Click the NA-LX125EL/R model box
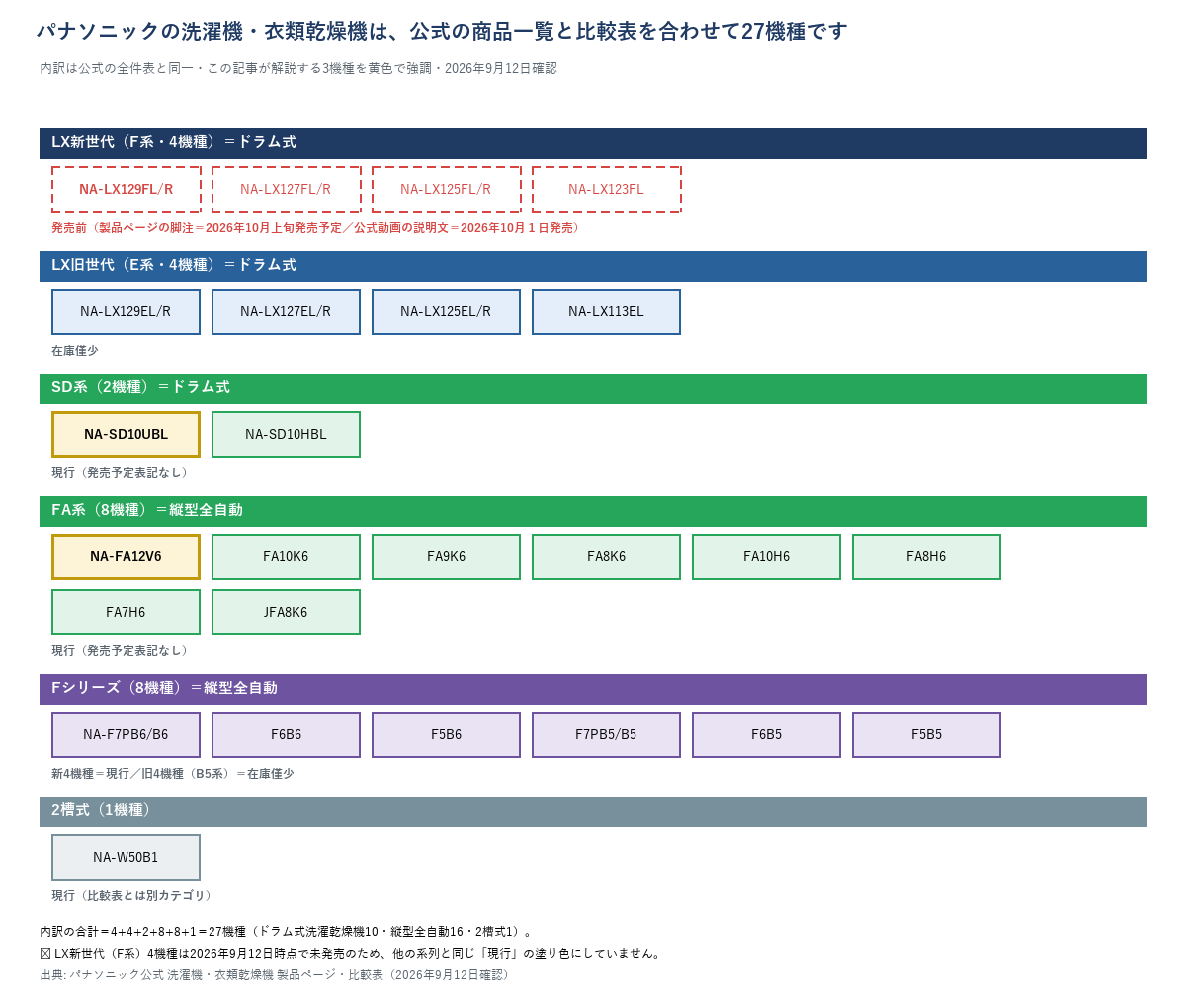Image resolution: width=1186 pixels, height=1008 pixels. pos(447,312)
